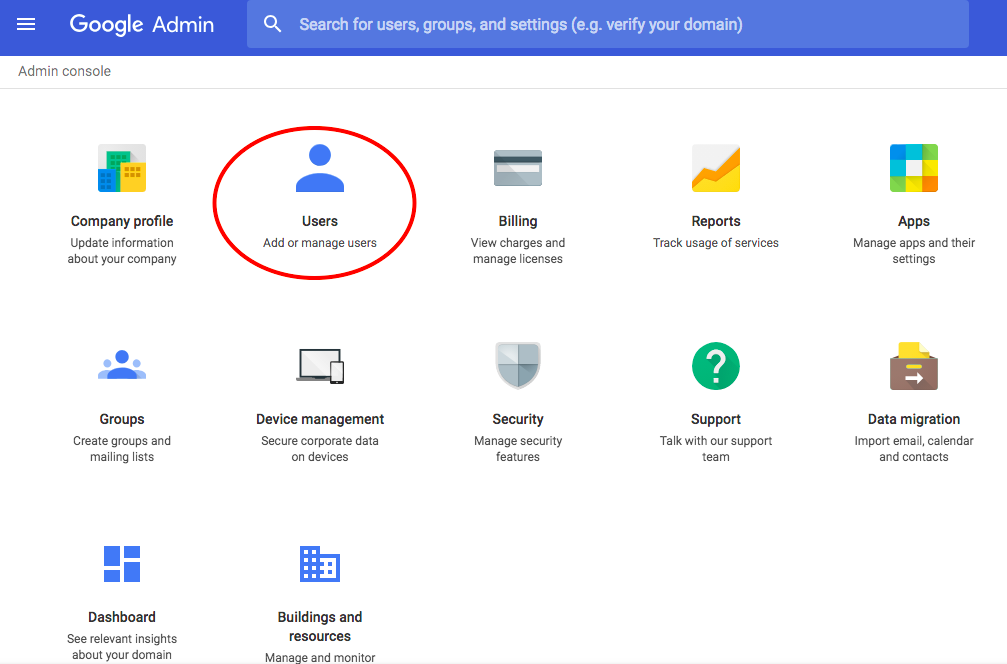Click the Google Admin logo
The width and height of the screenshot is (1007, 664).
pos(142,24)
